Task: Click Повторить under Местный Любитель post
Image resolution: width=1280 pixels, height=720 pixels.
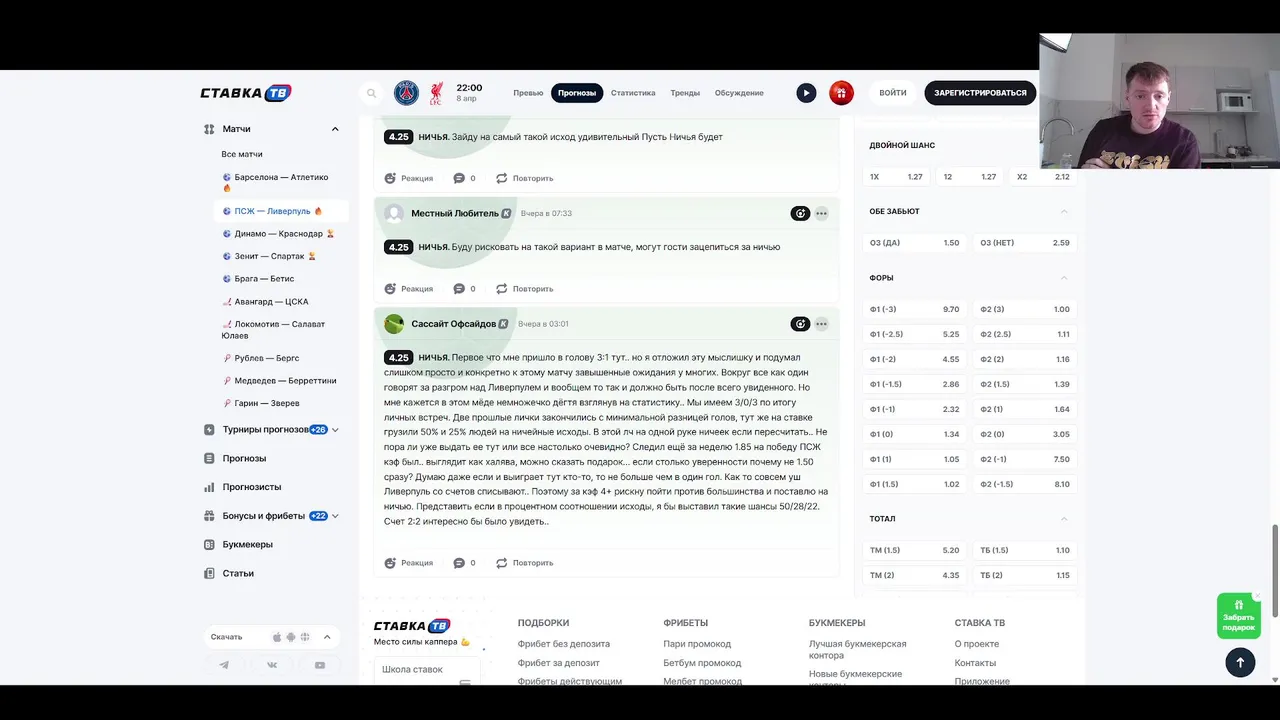Action: click(524, 289)
